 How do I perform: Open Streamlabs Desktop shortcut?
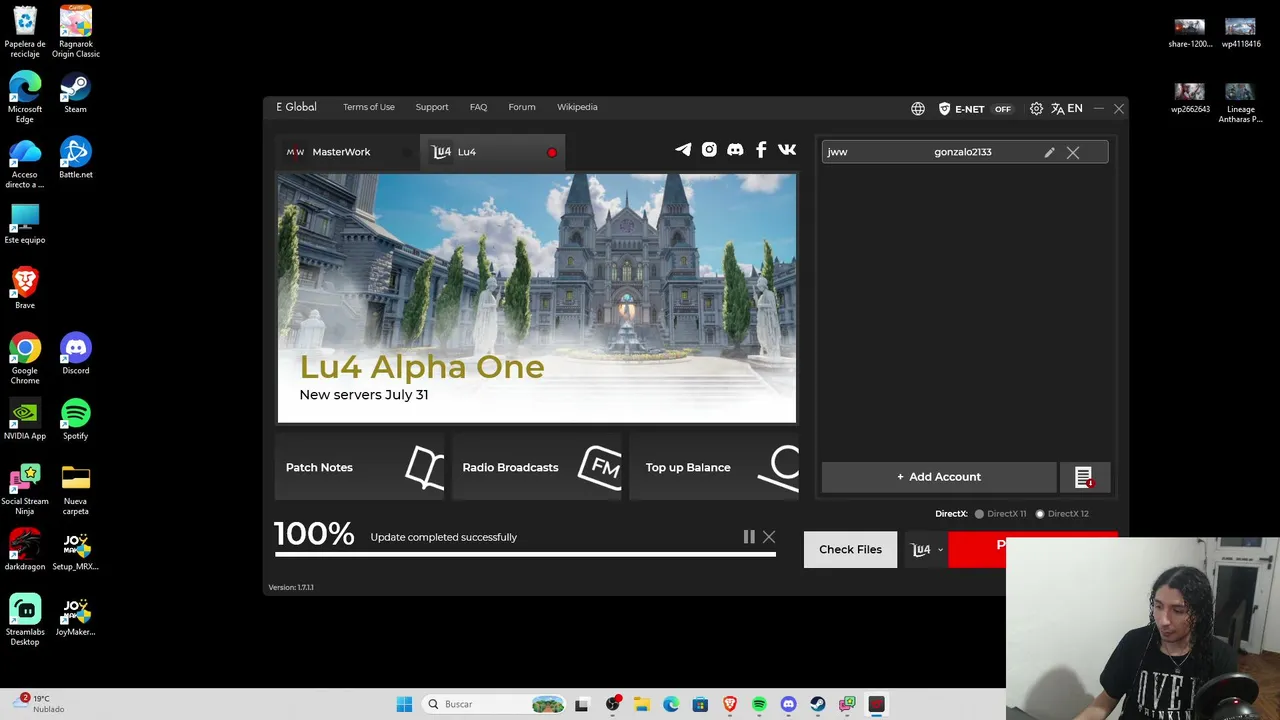tap(25, 620)
